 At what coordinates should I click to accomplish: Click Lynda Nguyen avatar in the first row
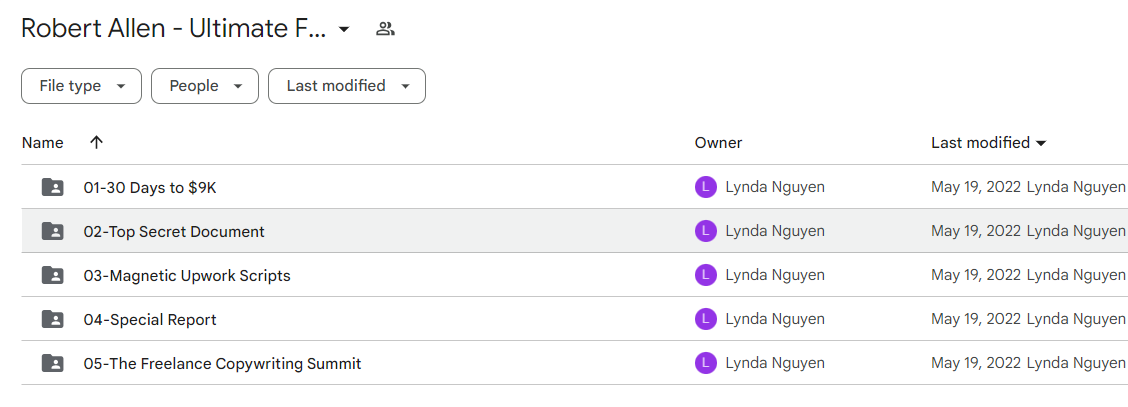(706, 188)
